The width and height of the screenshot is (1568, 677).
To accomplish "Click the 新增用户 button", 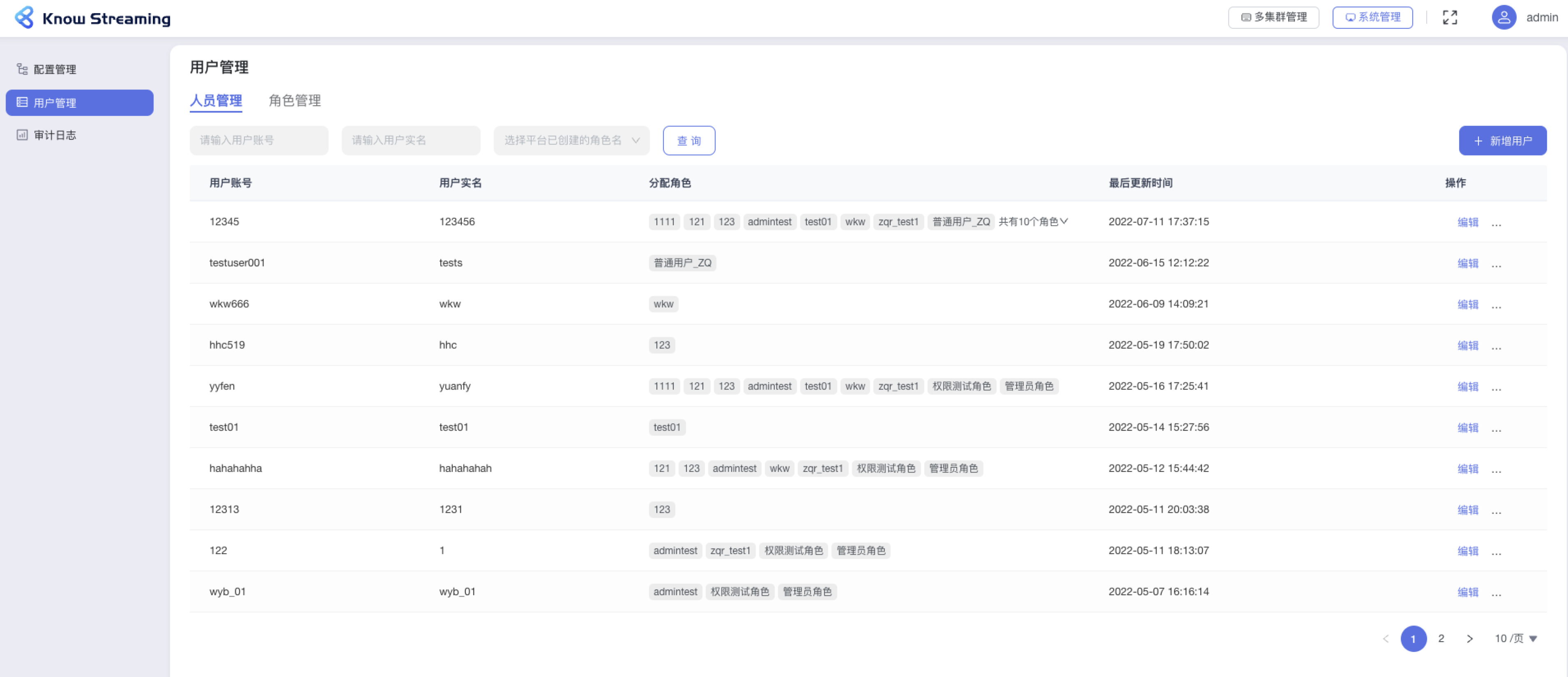I will [x=1502, y=141].
